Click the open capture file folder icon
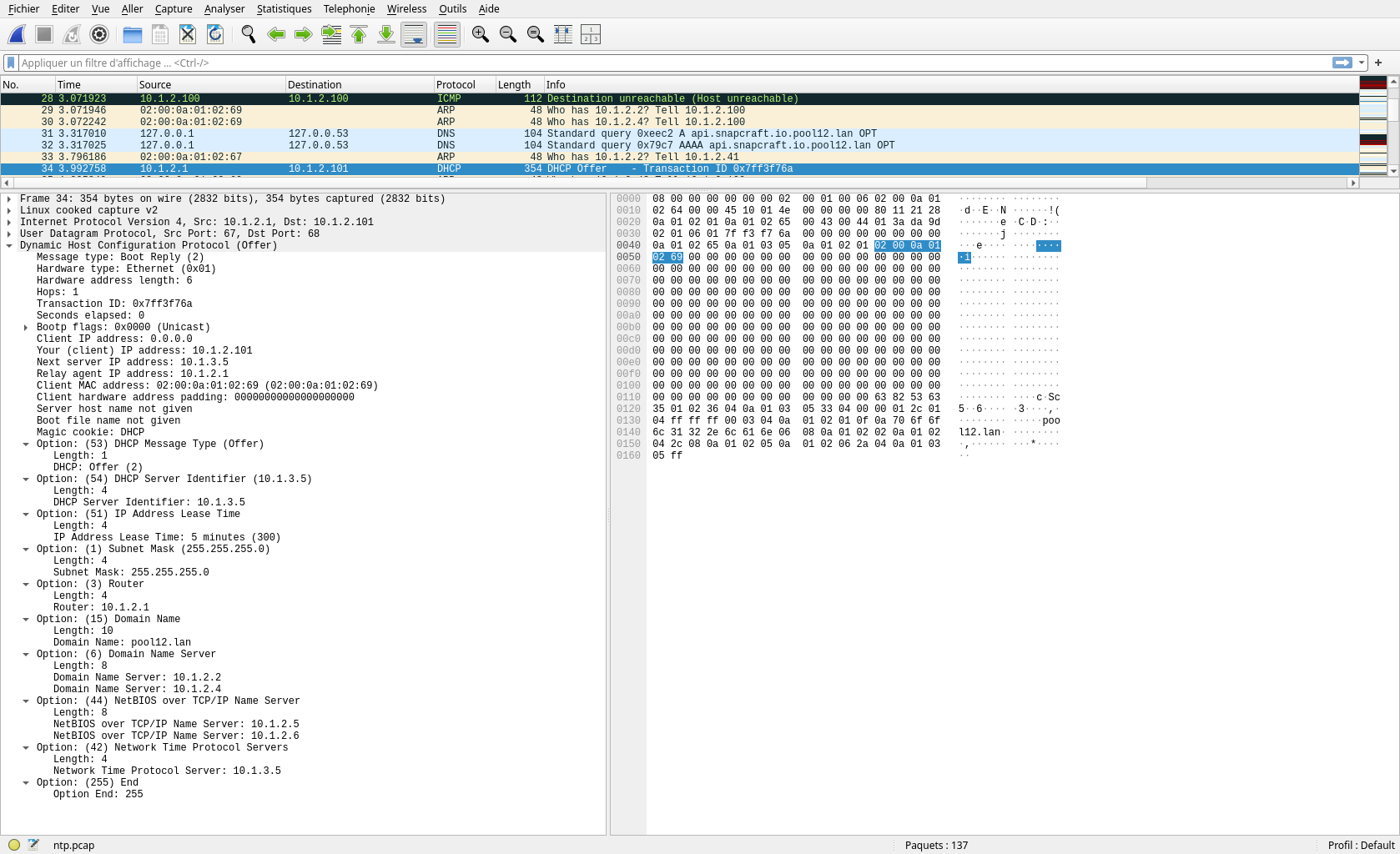Viewport: 1400px width, 854px height. click(x=132, y=34)
